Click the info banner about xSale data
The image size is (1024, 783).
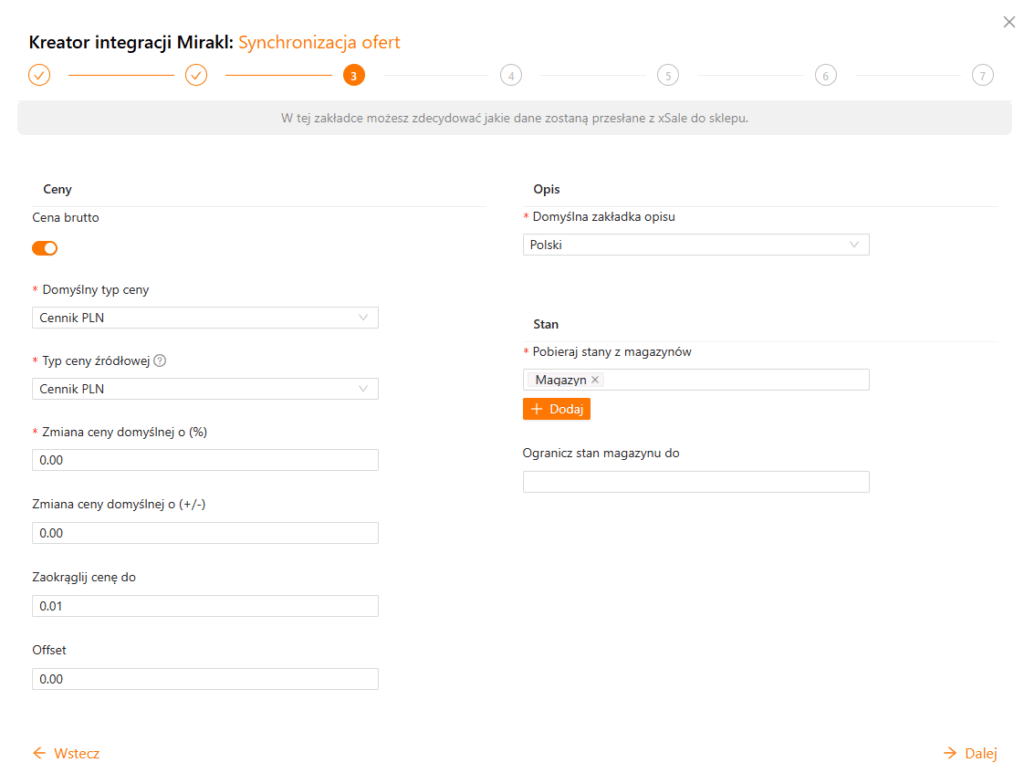click(515, 118)
